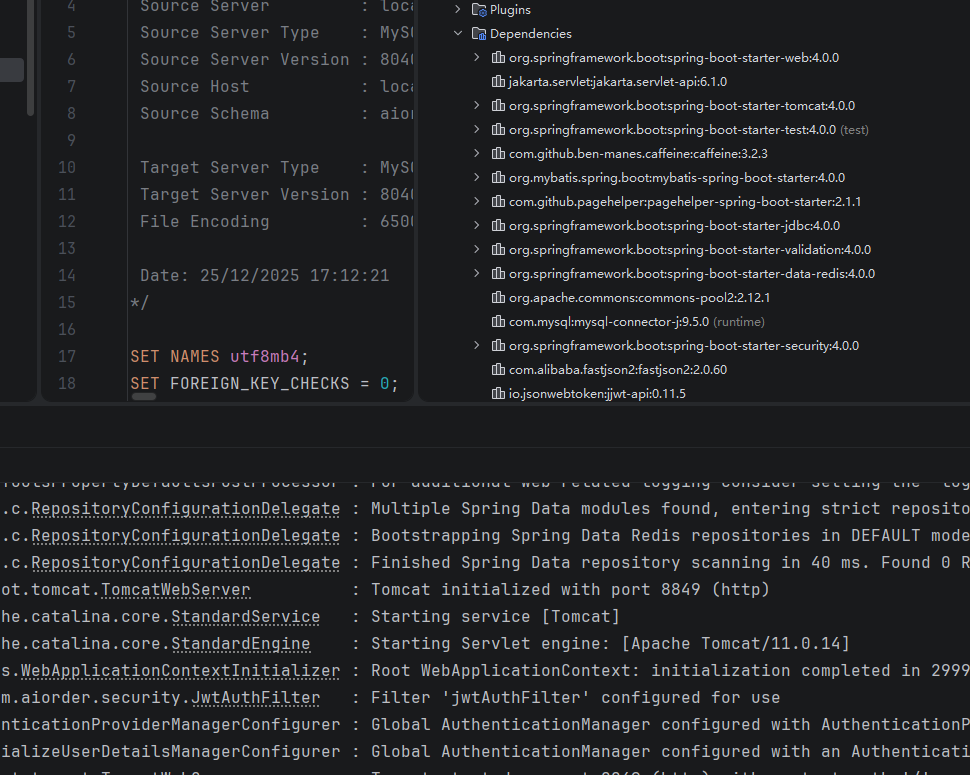This screenshot has height=775, width=970.
Task: Expand spring-boot-starter-security:4.0.0 chevron
Action: point(476,346)
